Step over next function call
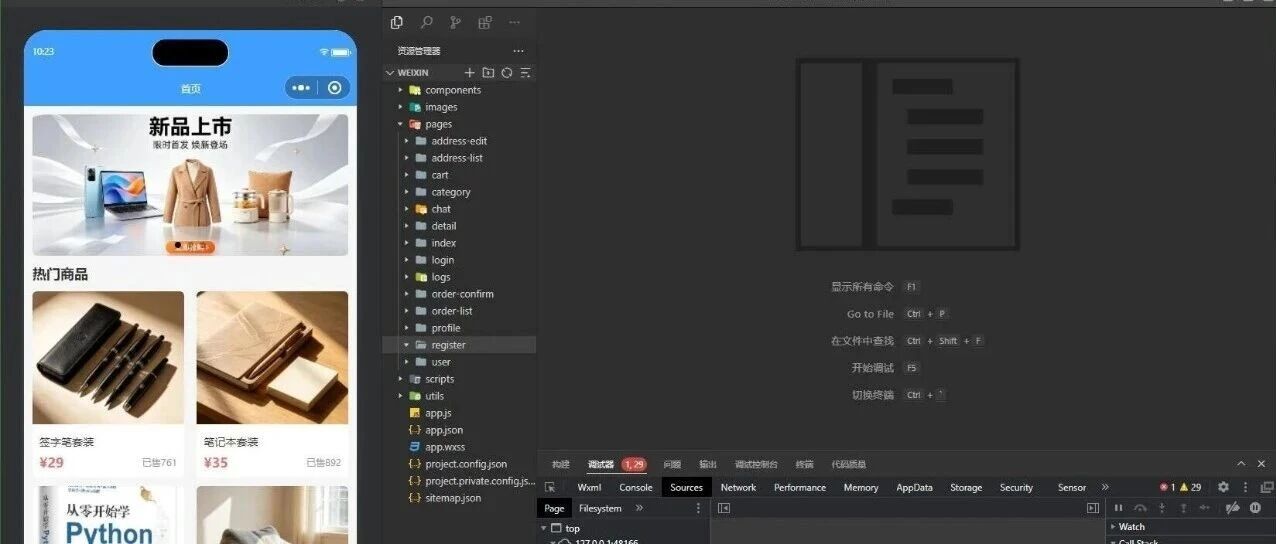The width and height of the screenshot is (1276, 544). (x=1140, y=508)
